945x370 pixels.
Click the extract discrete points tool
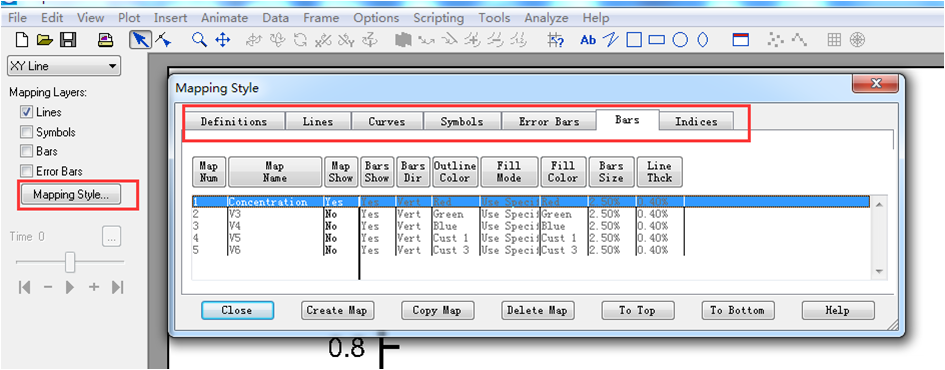775,40
